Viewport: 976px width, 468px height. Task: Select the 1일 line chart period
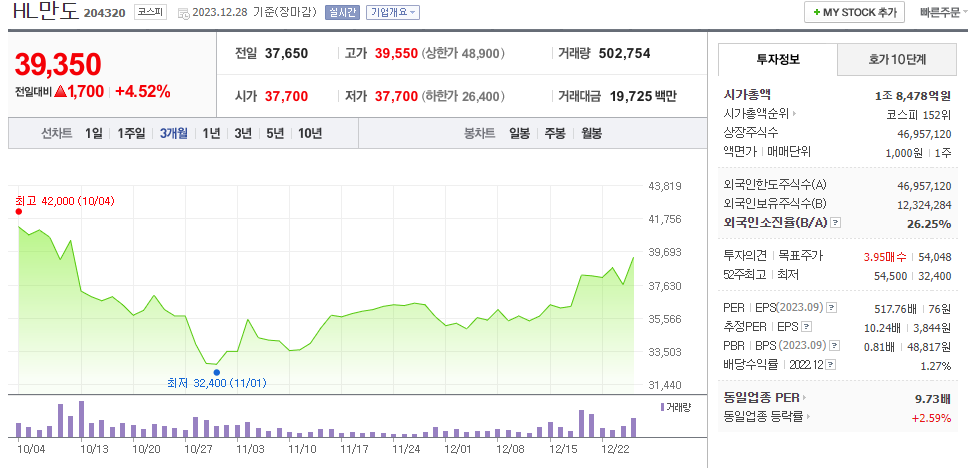tap(93, 133)
